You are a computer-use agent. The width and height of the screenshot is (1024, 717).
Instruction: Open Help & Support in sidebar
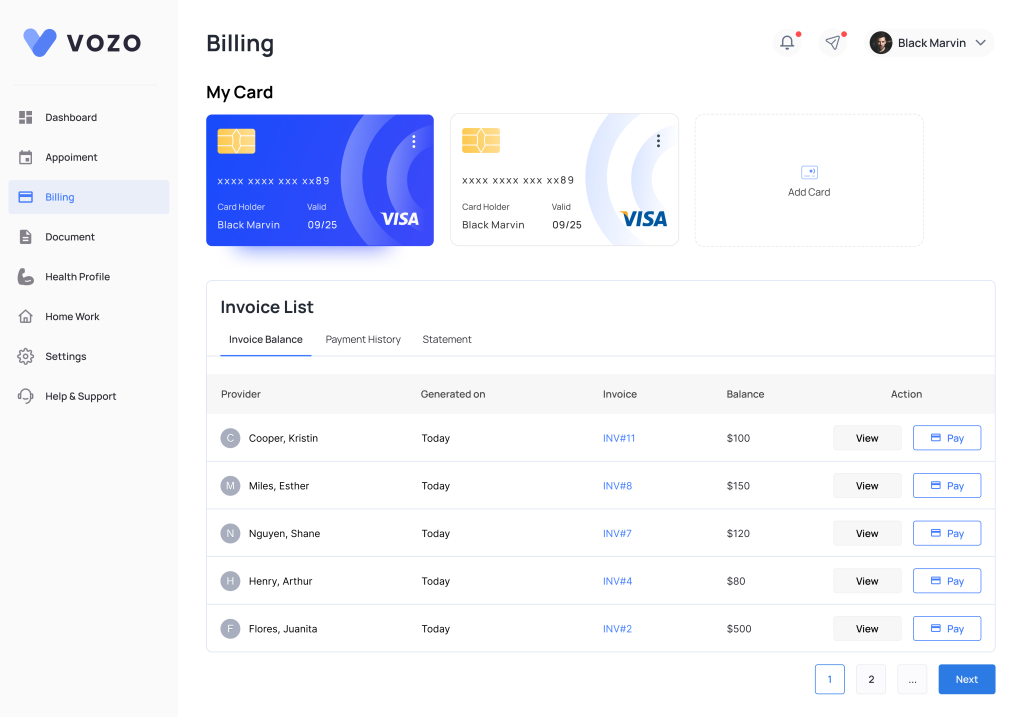click(27, 396)
